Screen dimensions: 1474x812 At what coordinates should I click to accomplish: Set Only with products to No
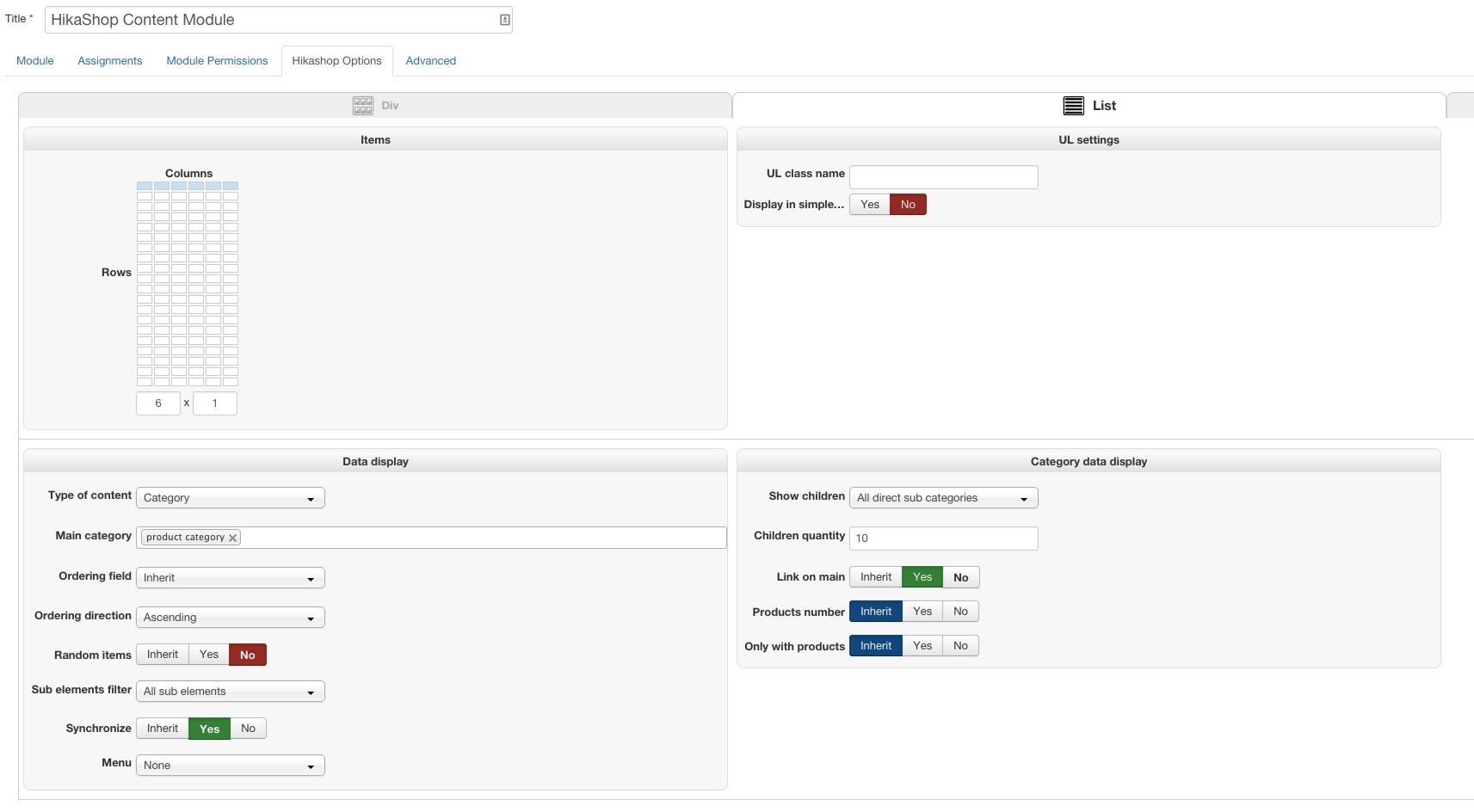pos(961,646)
